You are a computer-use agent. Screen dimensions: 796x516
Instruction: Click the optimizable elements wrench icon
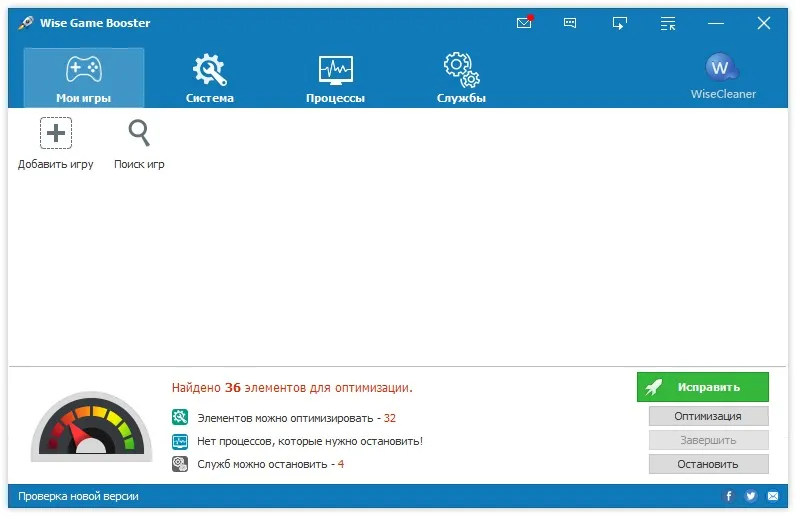[180, 417]
